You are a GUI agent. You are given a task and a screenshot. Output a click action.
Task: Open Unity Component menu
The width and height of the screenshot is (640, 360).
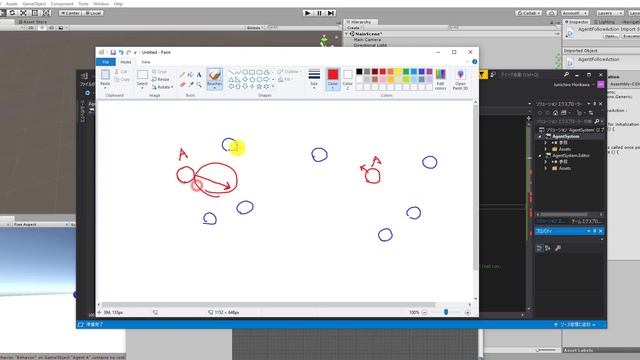pos(62,4)
